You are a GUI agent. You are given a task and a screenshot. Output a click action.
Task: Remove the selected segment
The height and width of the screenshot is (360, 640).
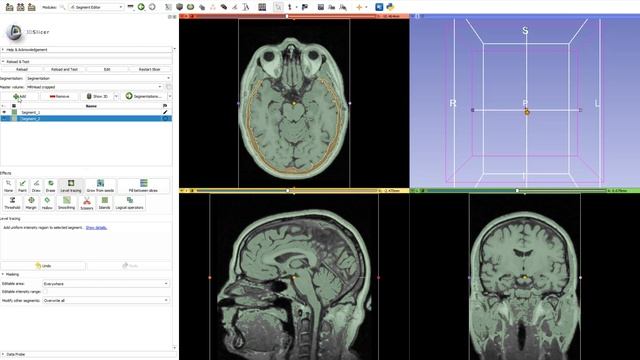(x=59, y=96)
